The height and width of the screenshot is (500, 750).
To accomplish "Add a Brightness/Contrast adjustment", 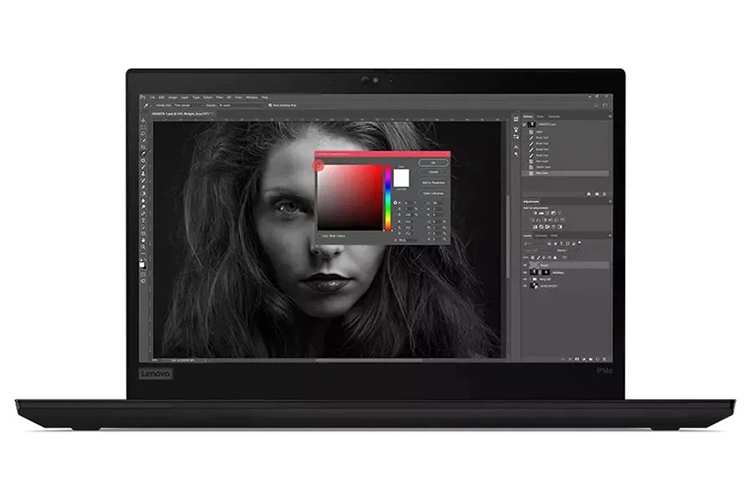I will pyautogui.click(x=535, y=213).
